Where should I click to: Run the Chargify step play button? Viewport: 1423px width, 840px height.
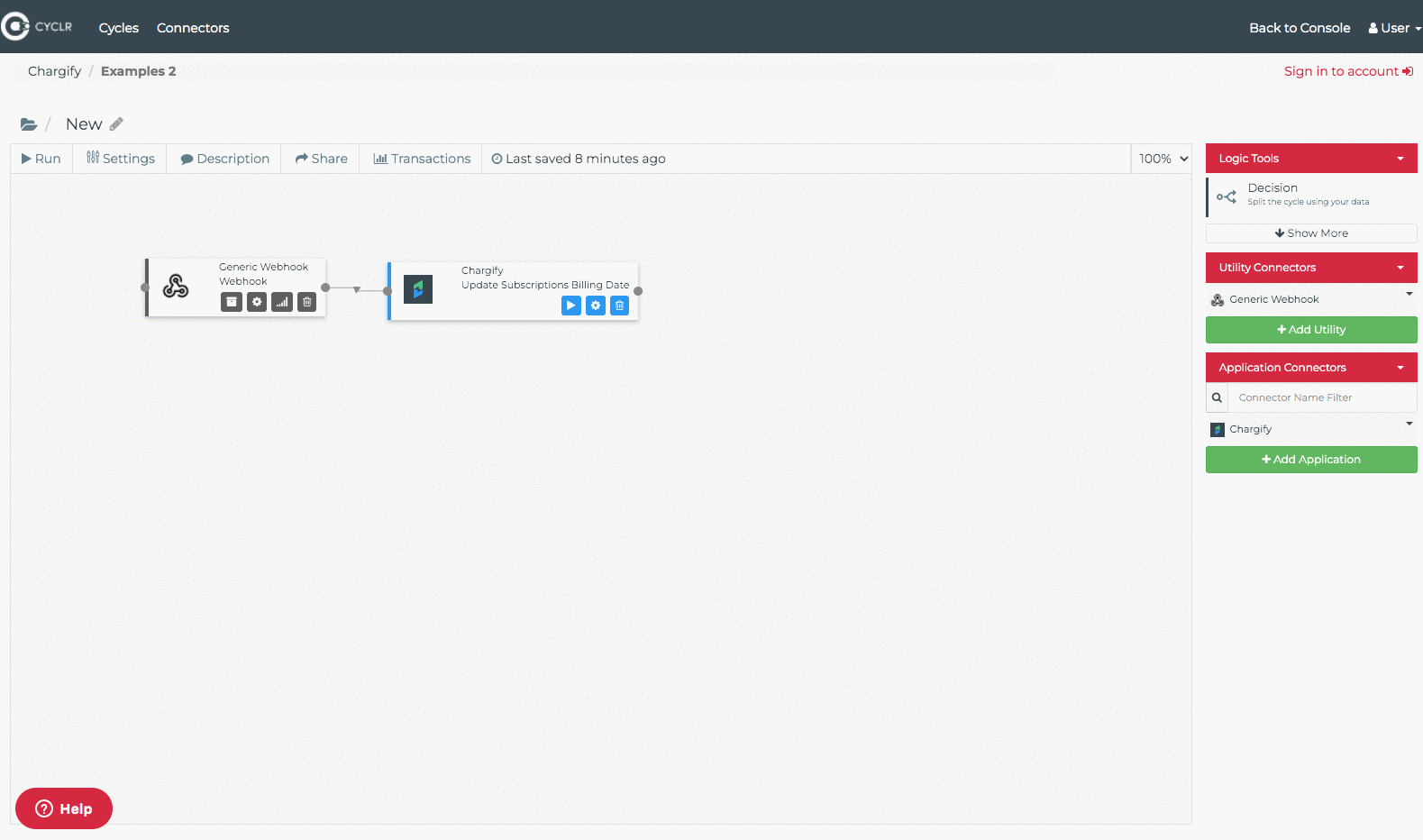click(571, 306)
